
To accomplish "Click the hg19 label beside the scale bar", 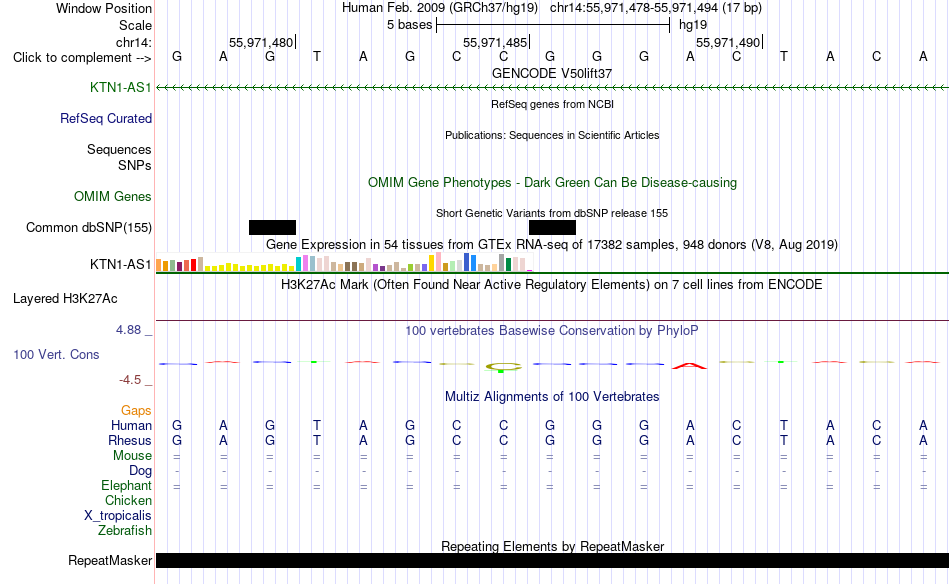I will tap(693, 25).
